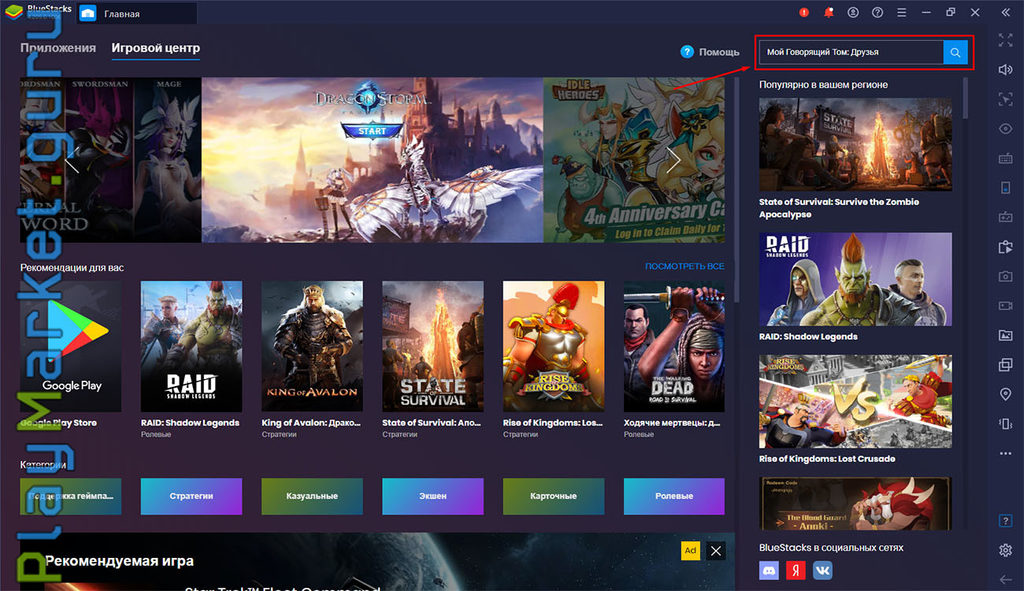Click the shake device icon in sidebar
The height and width of the screenshot is (591, 1024).
1006,424
